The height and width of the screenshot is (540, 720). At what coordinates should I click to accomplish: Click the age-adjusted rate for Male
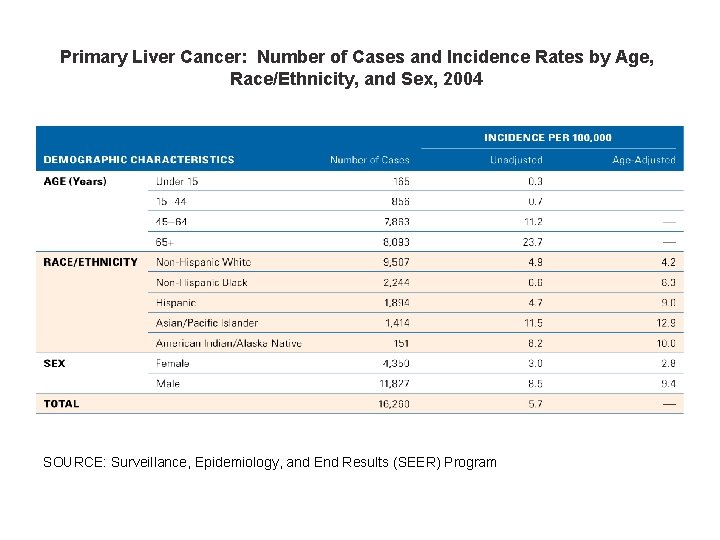668,383
